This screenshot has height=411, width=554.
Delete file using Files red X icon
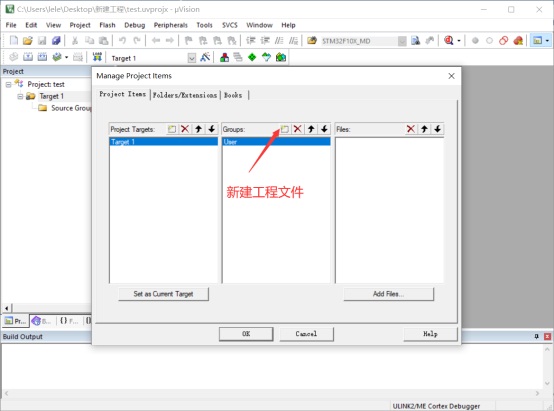(x=411, y=129)
